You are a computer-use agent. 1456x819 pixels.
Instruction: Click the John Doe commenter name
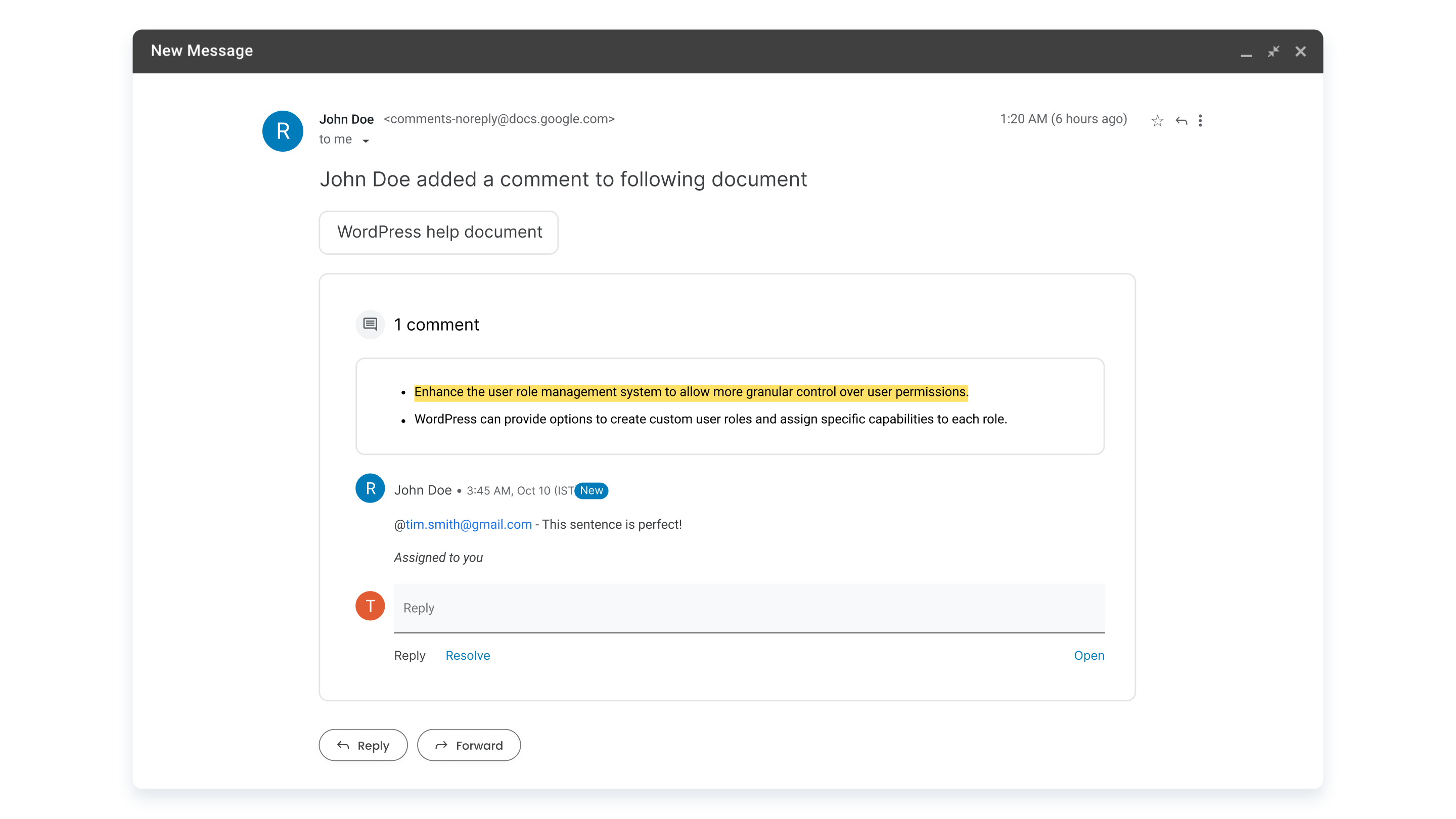423,490
